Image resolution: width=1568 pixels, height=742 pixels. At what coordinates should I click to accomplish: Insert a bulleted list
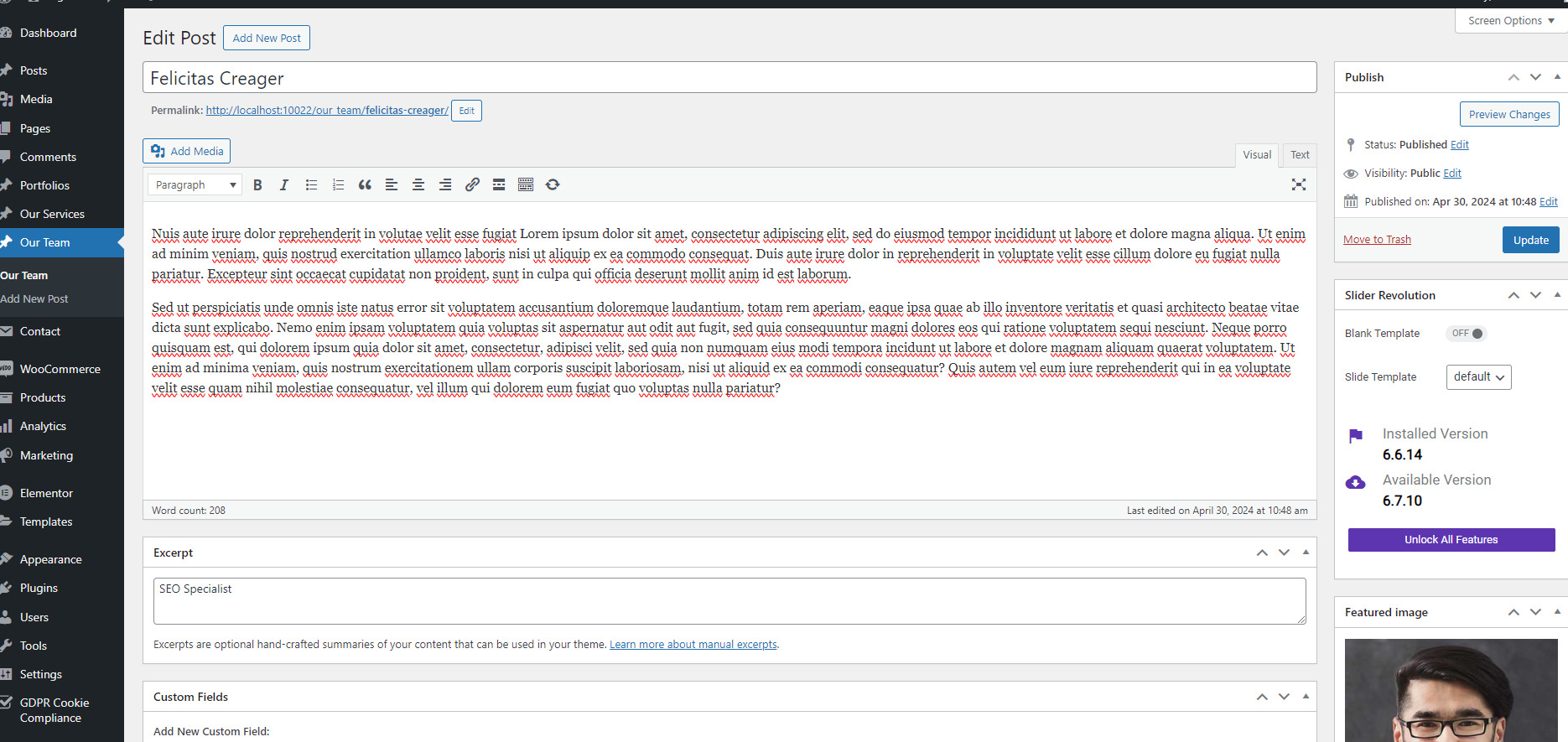(x=311, y=184)
